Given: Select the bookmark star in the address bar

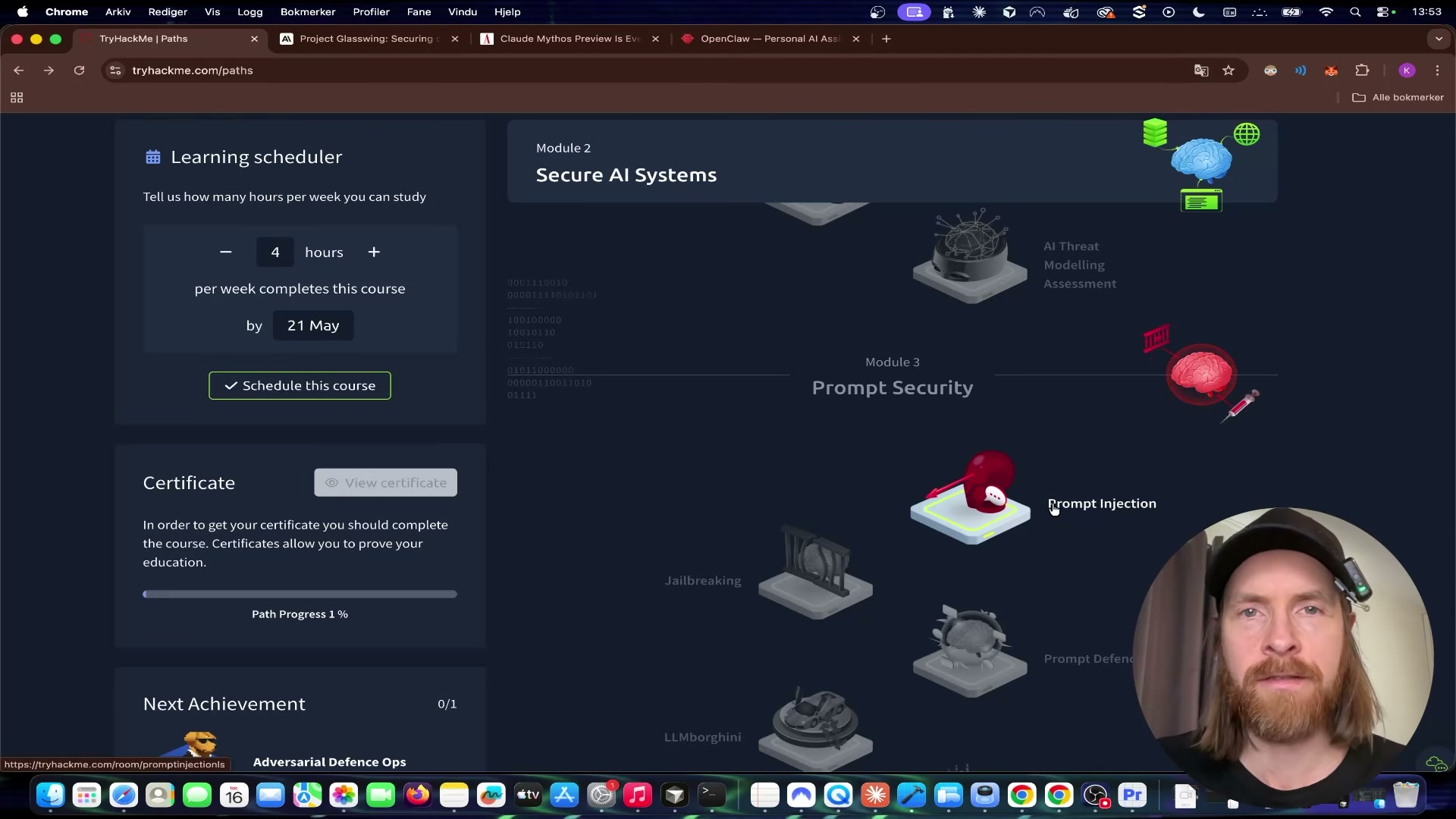Looking at the screenshot, I should (1228, 71).
